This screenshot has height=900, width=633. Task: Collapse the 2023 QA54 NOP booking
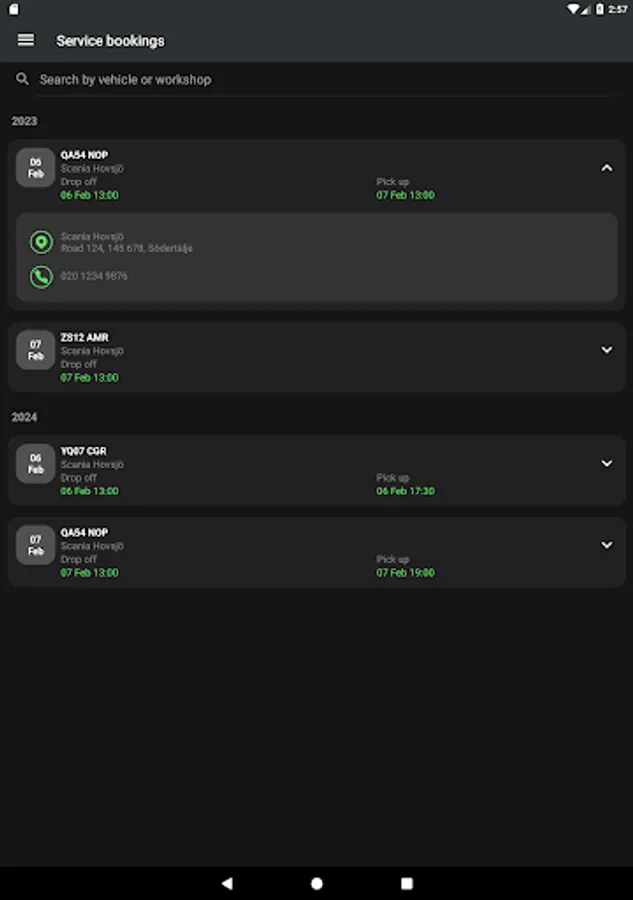pos(606,168)
